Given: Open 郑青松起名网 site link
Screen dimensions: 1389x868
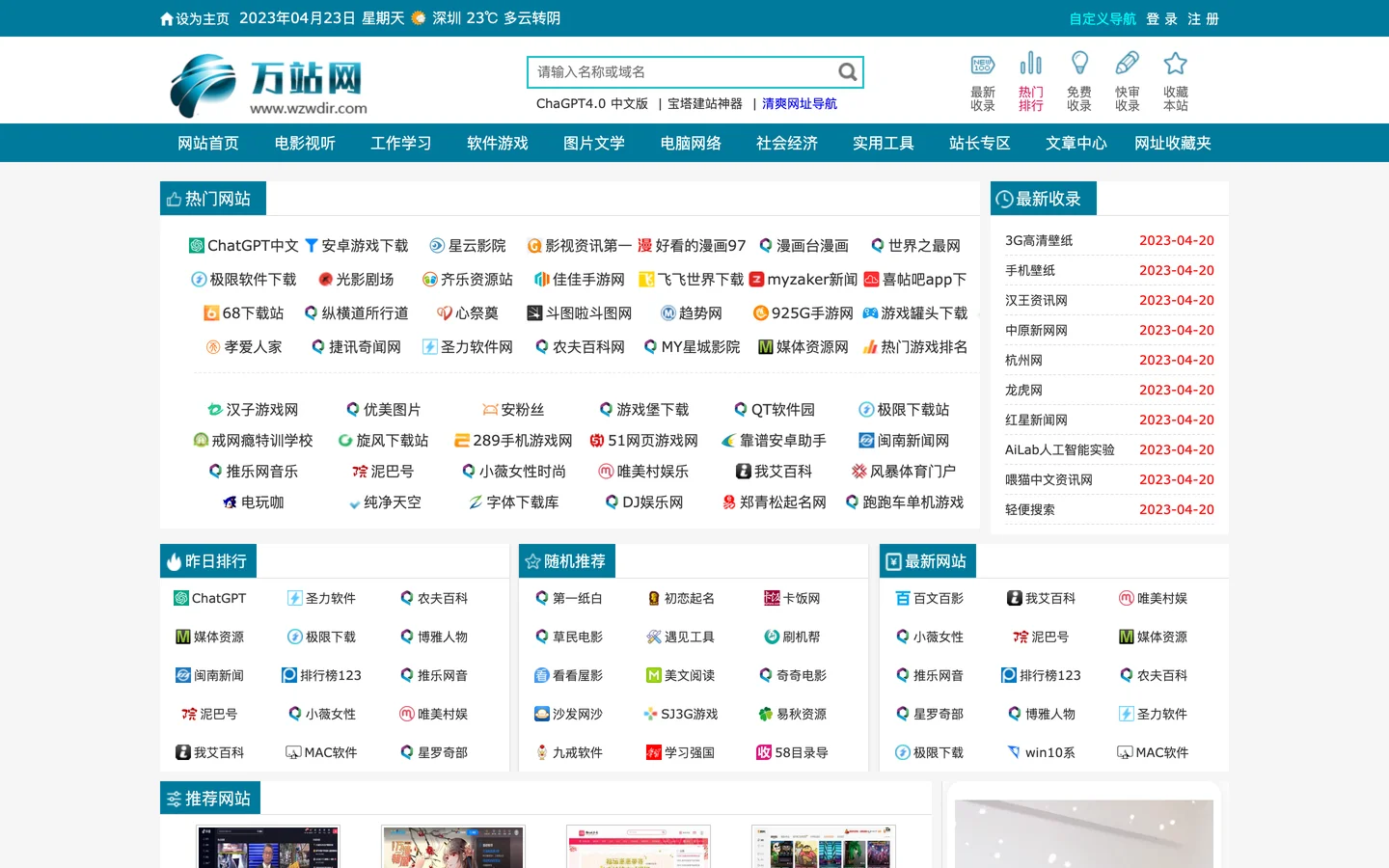Looking at the screenshot, I should 775,502.
